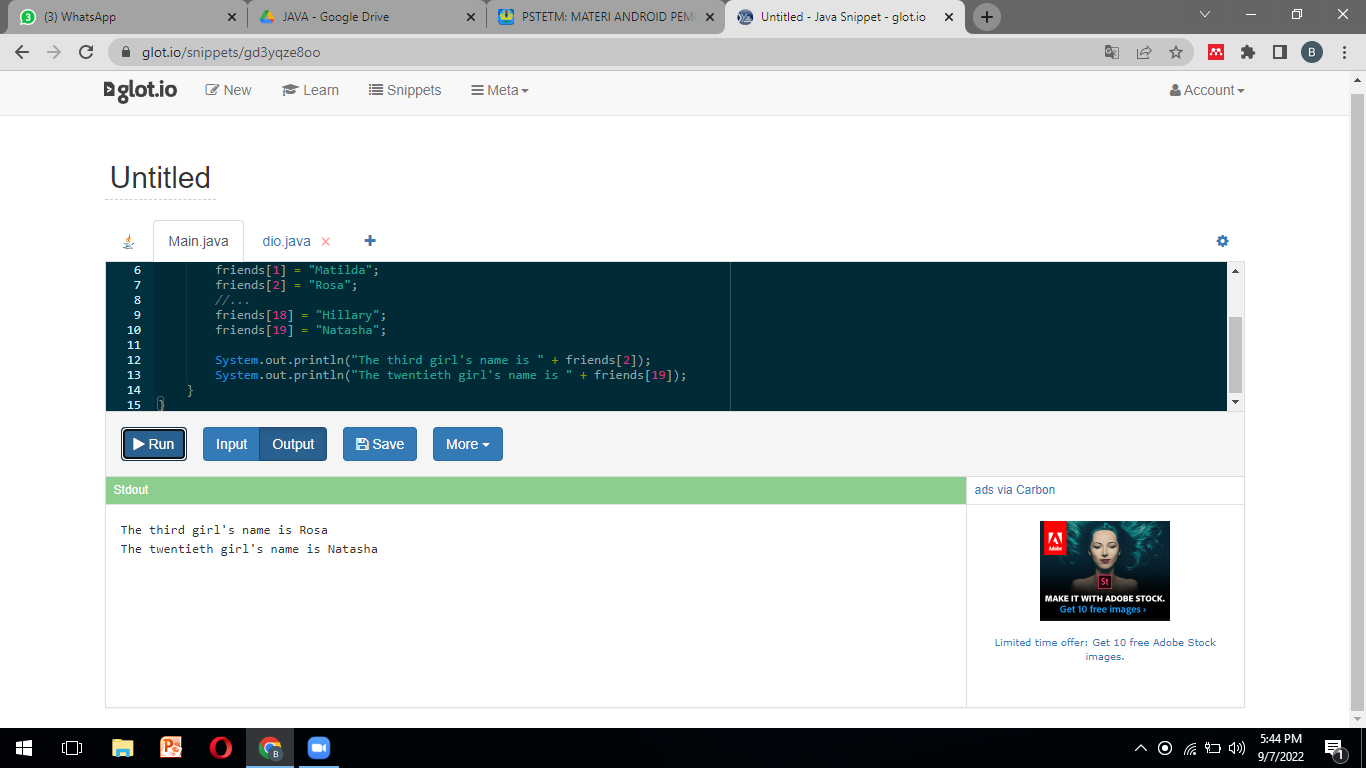Switch to the Main.java tab
This screenshot has width=1366, height=768.
pyautogui.click(x=198, y=241)
